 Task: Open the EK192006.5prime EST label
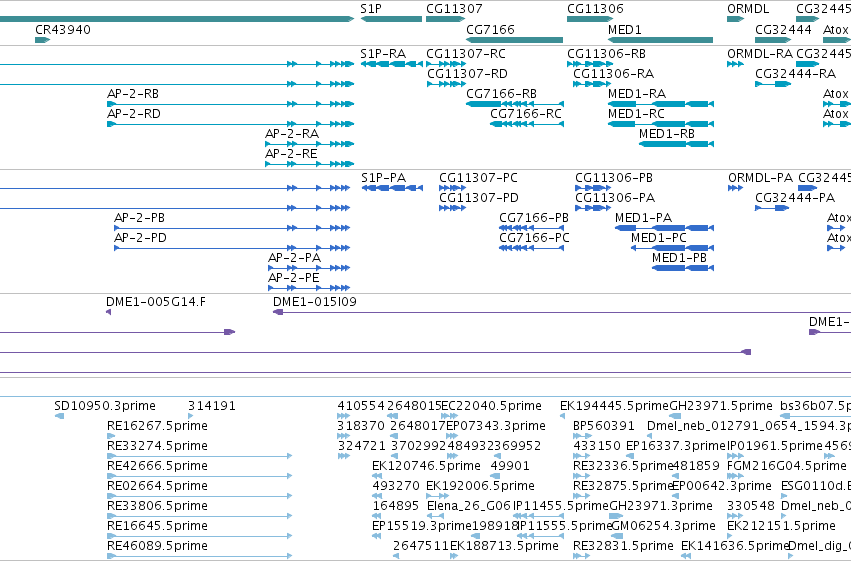pos(480,486)
